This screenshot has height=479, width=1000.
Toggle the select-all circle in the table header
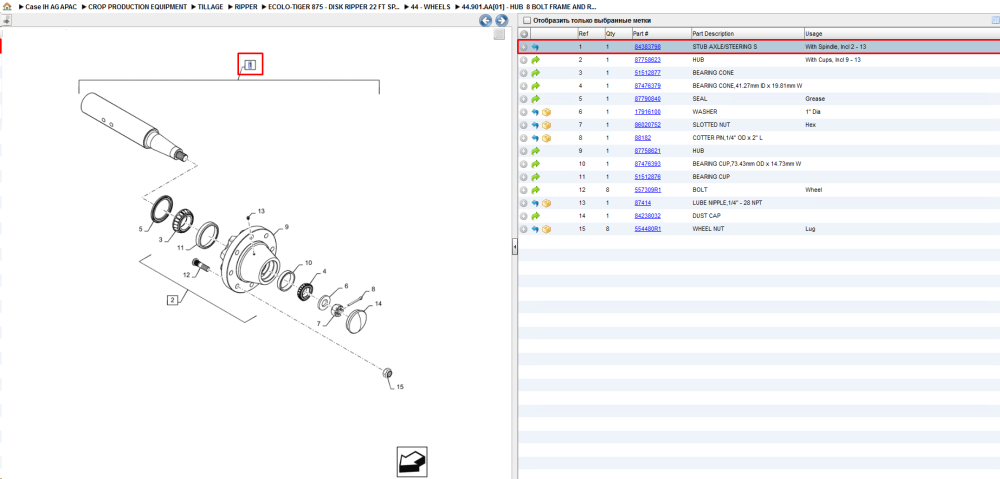[x=524, y=34]
